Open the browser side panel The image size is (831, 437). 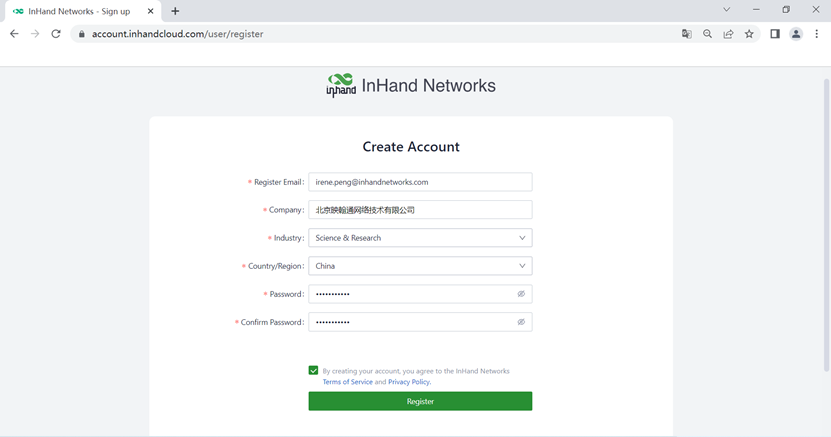coord(775,34)
